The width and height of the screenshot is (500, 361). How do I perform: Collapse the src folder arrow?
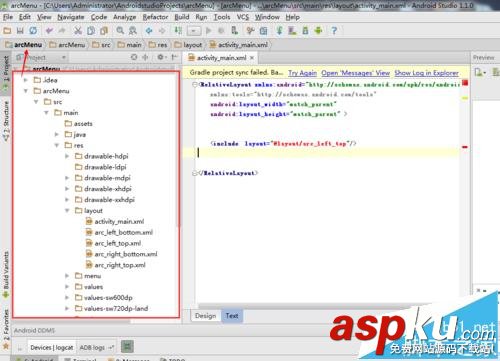pyautogui.click(x=36, y=102)
